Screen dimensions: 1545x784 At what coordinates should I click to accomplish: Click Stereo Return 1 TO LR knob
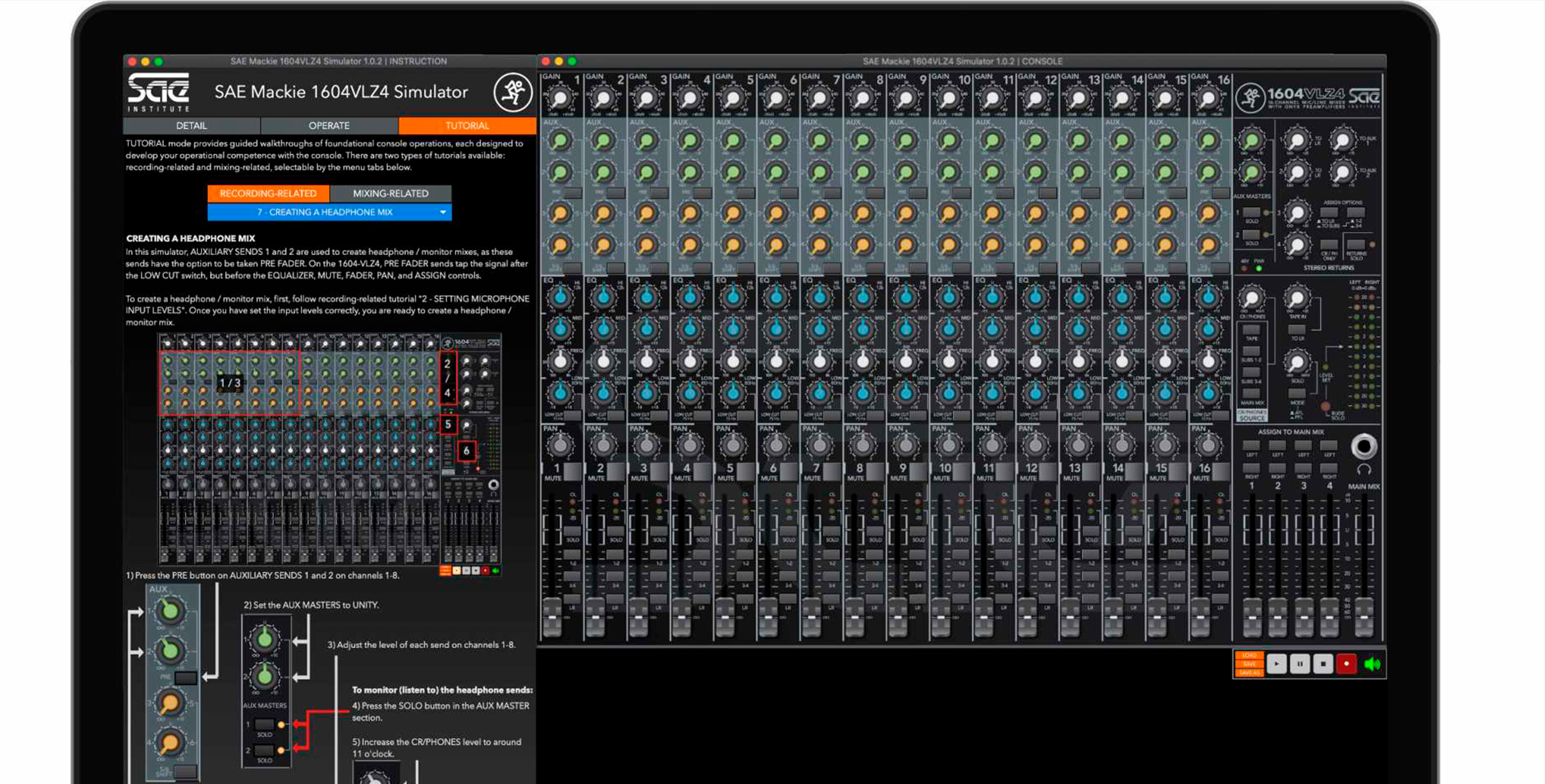tap(1297, 141)
